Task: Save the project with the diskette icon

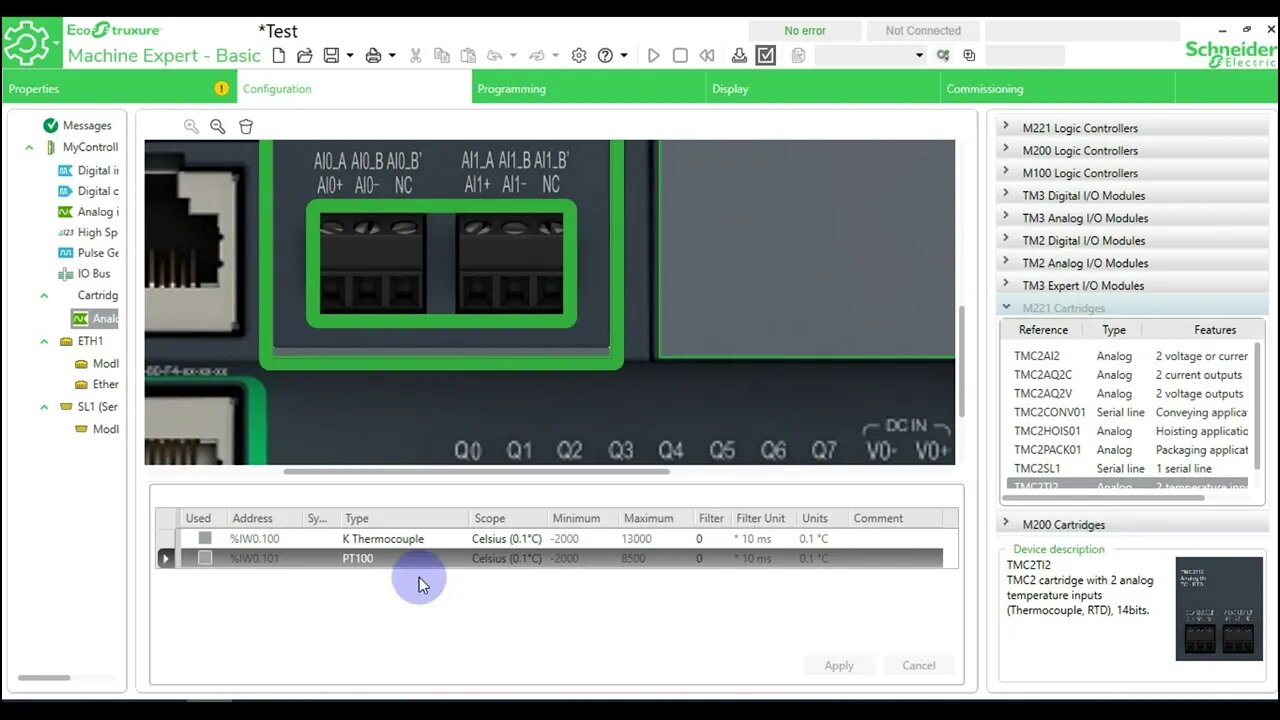Action: coord(331,56)
